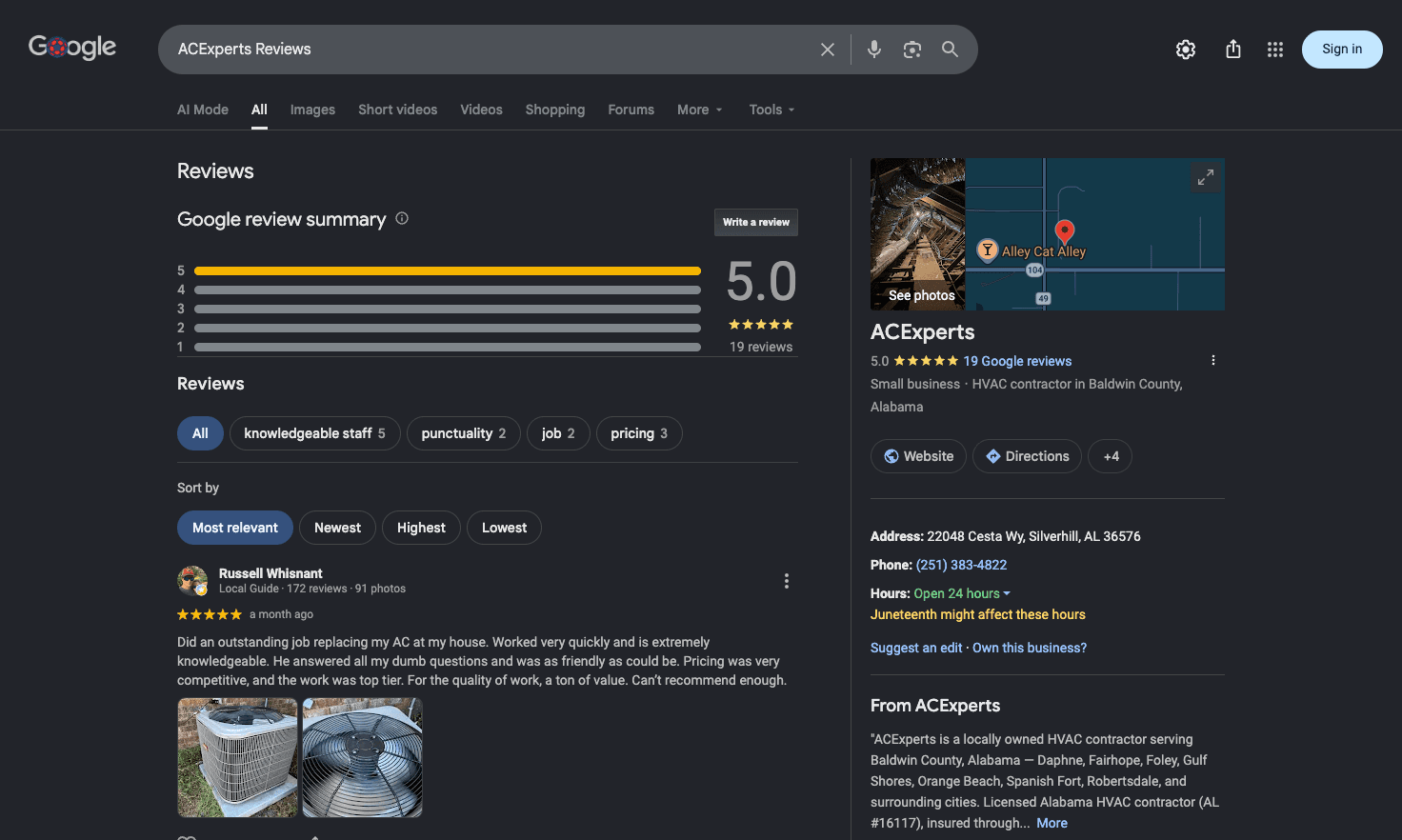The height and width of the screenshot is (840, 1402).
Task: Click info icon beside Google review summary
Action: click(x=402, y=218)
